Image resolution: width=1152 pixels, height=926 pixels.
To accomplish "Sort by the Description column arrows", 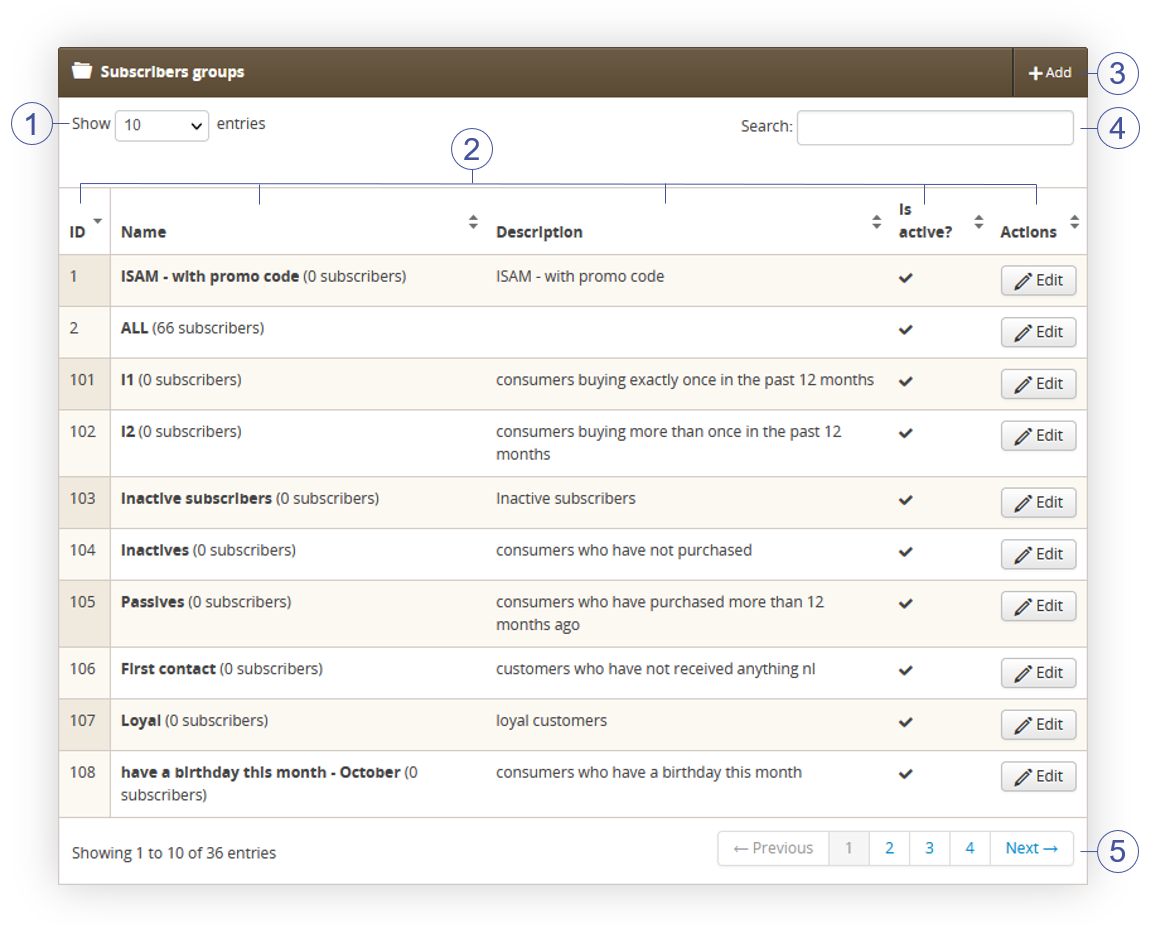I will coord(876,222).
